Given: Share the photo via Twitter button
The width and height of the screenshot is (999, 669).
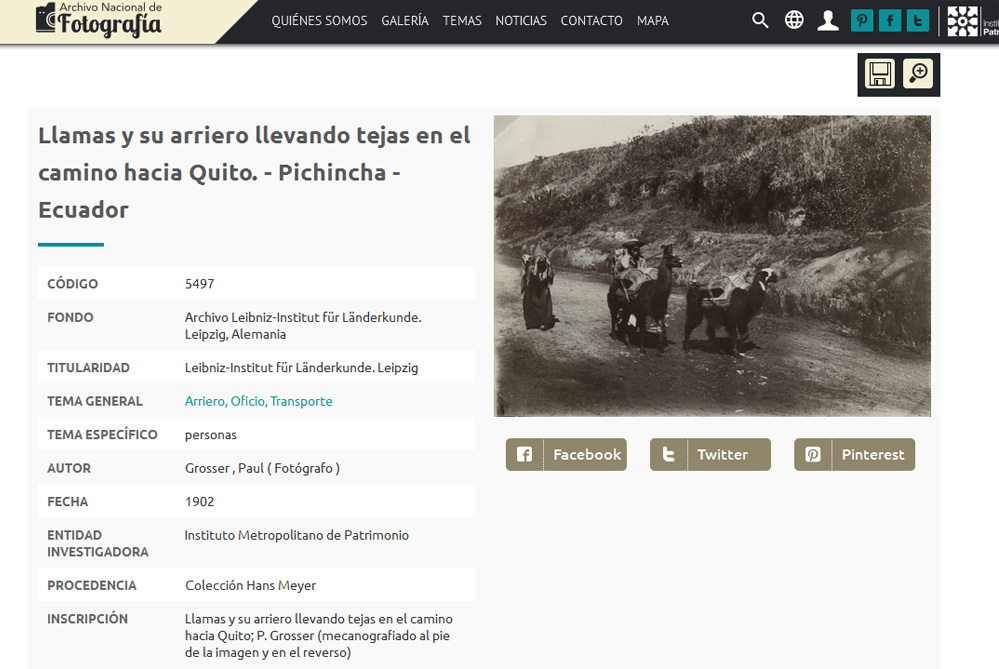Looking at the screenshot, I should (x=710, y=454).
